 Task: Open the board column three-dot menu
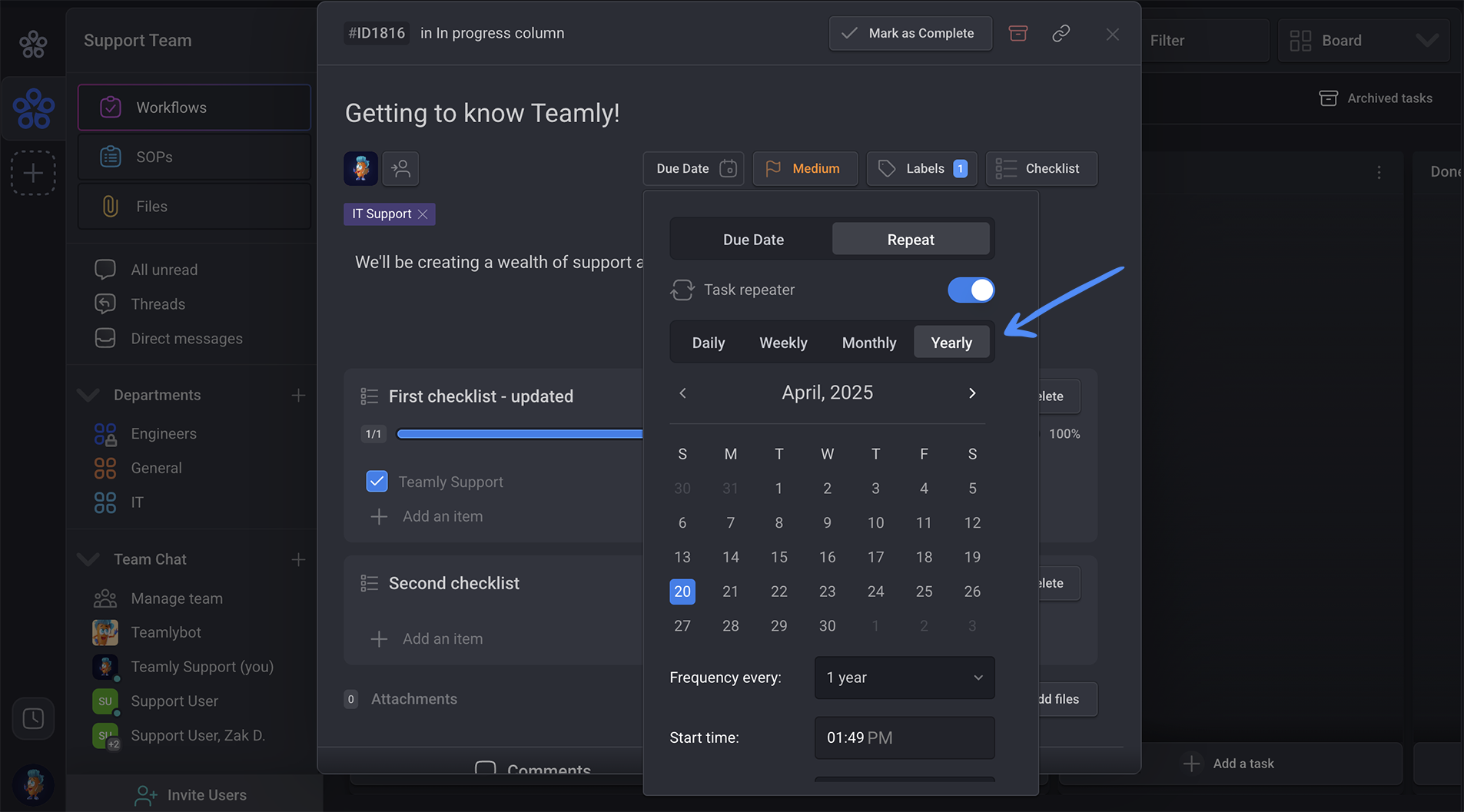coord(1379,172)
